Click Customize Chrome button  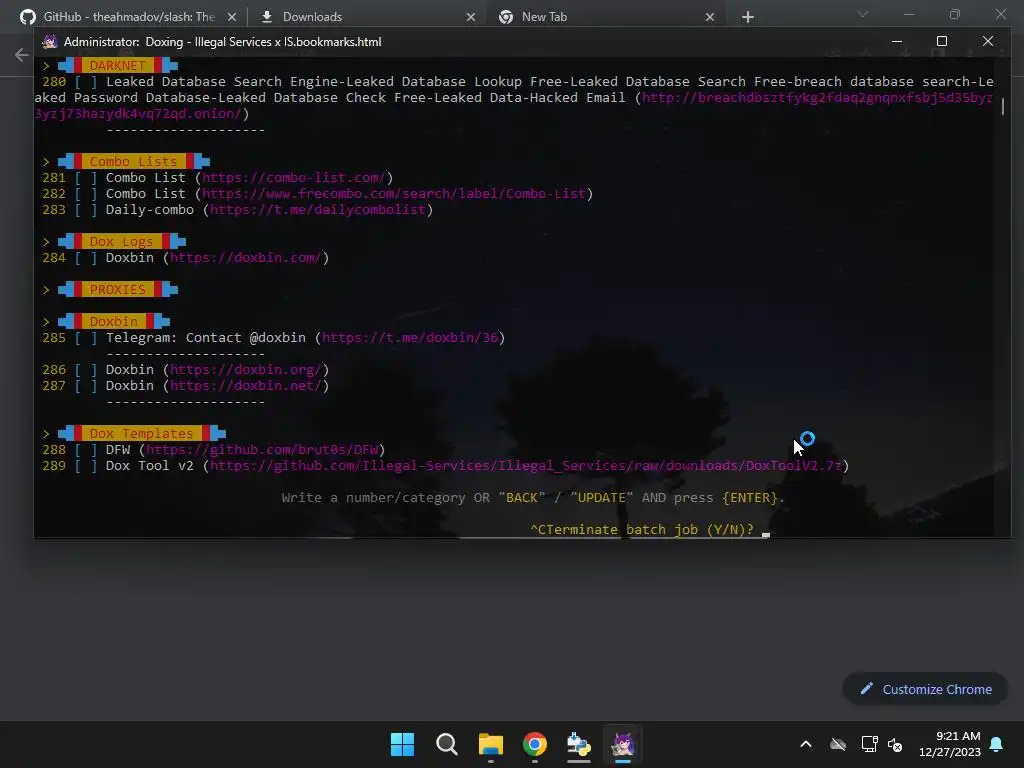pyautogui.click(x=925, y=689)
